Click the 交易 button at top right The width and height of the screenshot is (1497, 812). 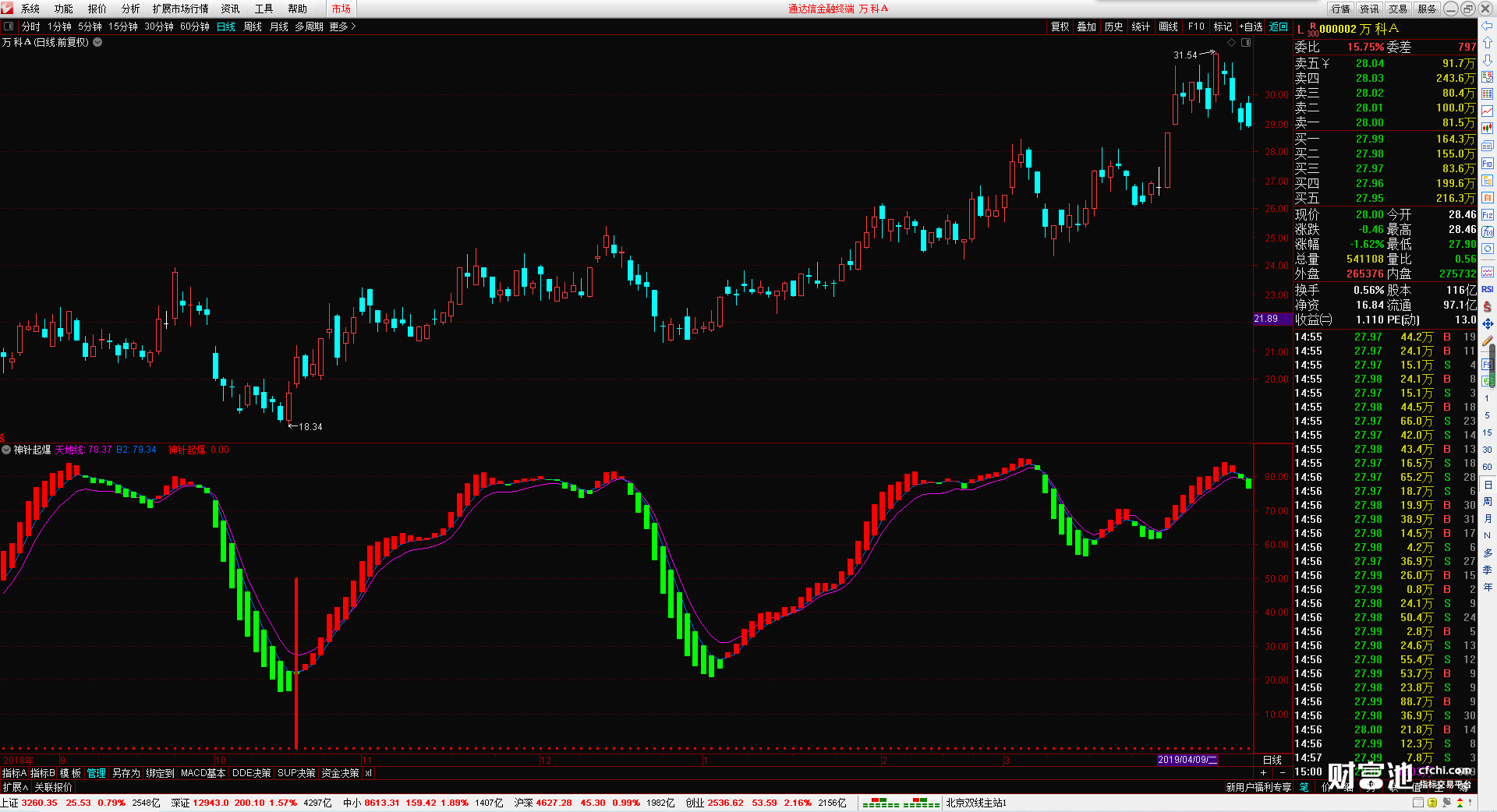1398,9
